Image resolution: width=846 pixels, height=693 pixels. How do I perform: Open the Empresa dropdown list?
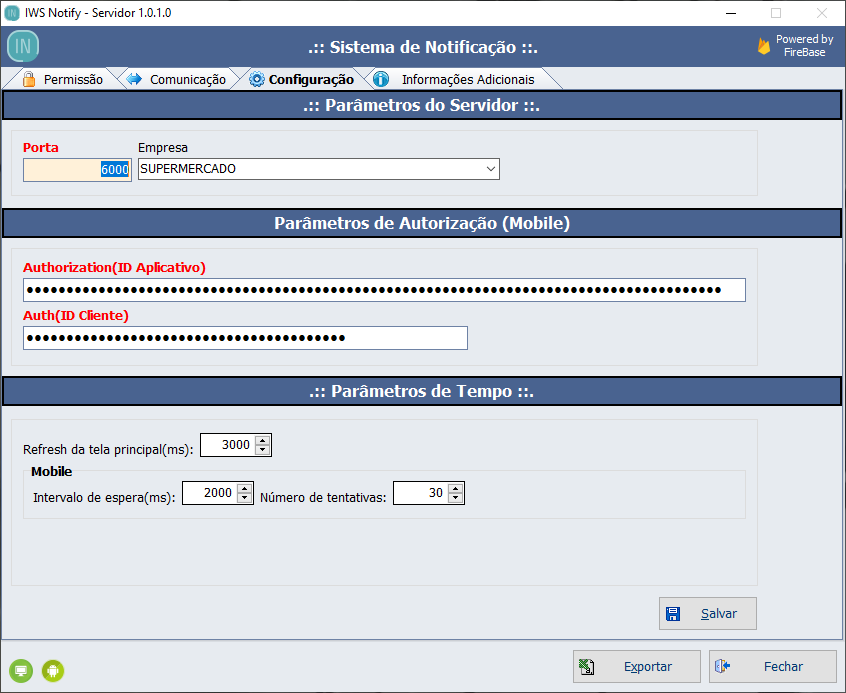click(490, 170)
